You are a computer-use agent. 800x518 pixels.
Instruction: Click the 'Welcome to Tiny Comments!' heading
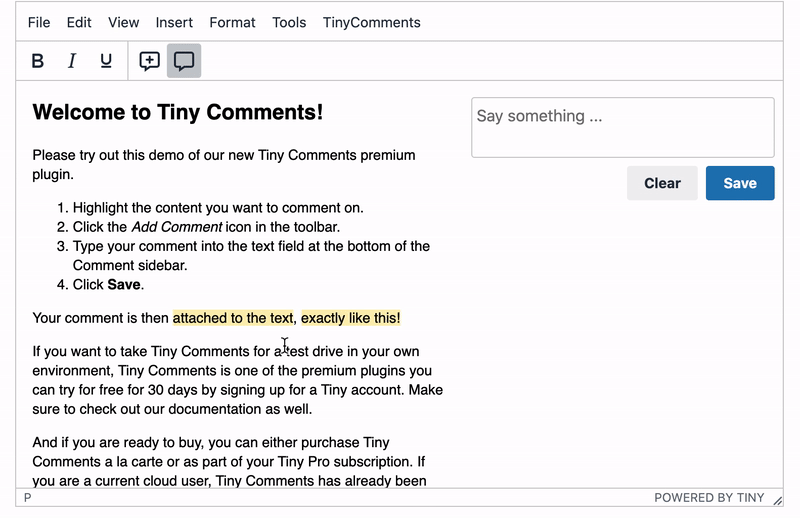click(178, 112)
